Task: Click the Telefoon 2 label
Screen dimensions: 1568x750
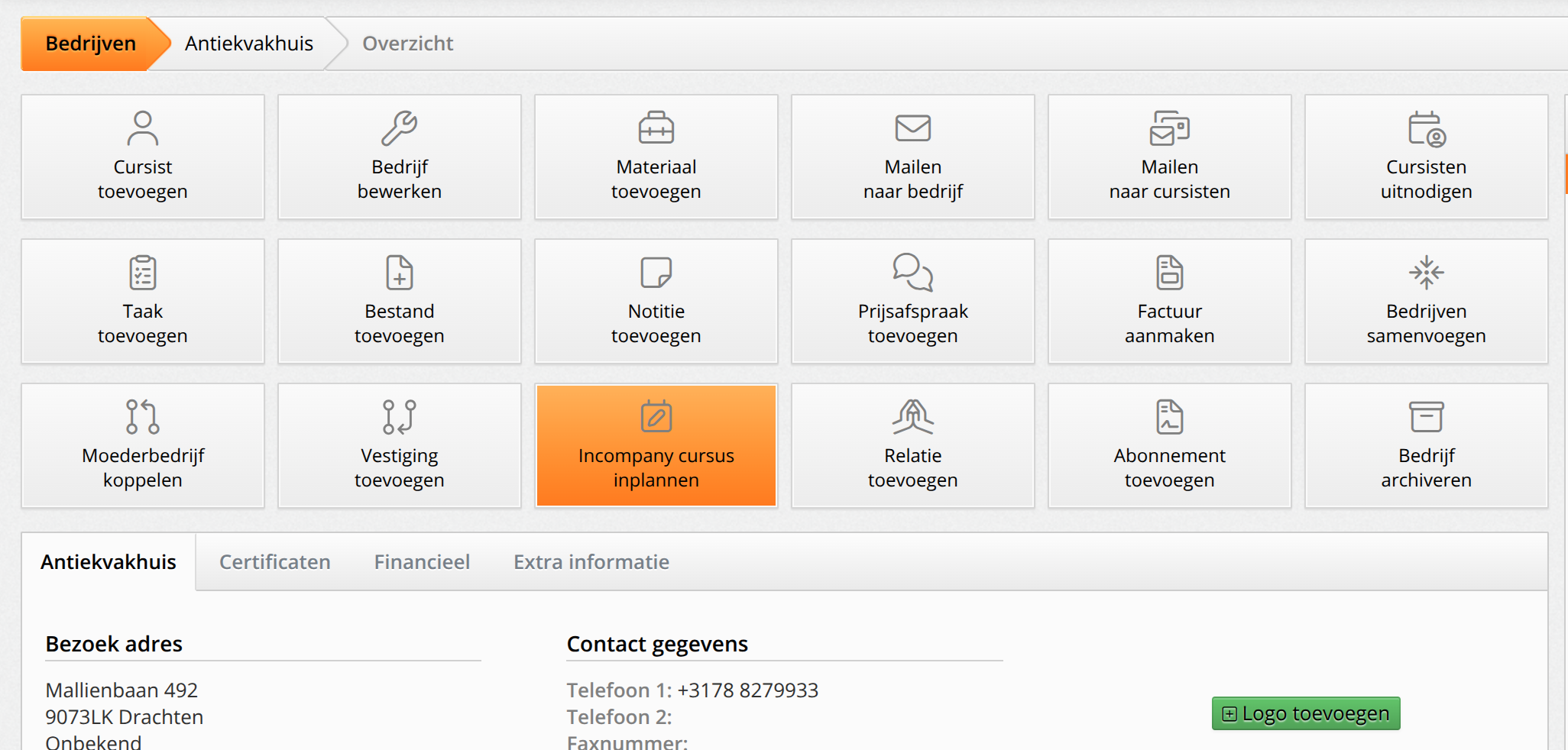Action: 619,717
